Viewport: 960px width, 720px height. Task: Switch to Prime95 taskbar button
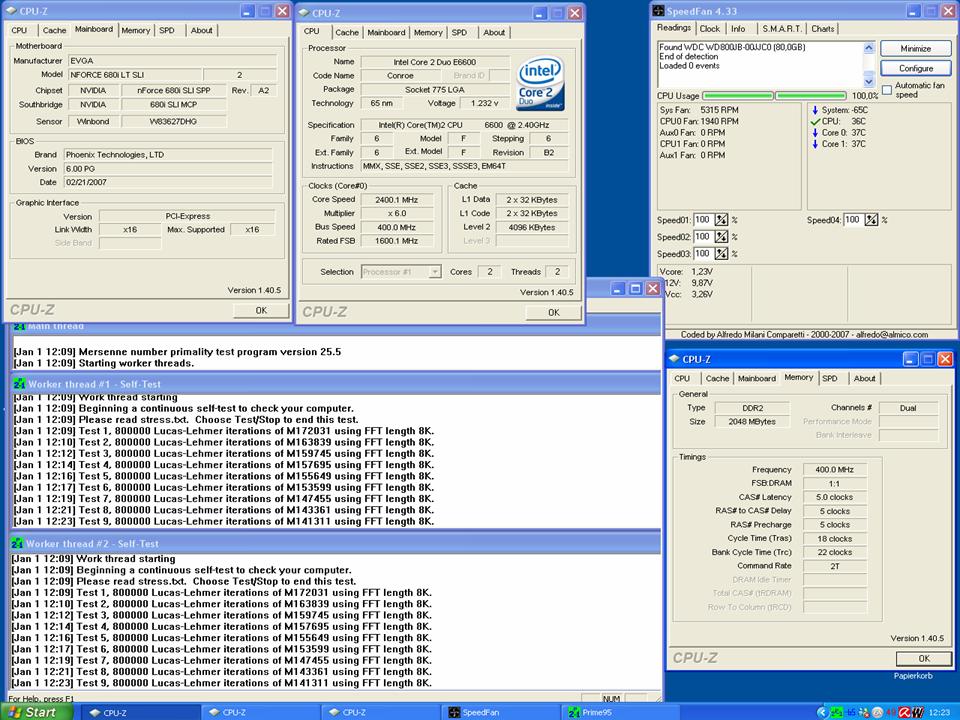click(x=622, y=712)
